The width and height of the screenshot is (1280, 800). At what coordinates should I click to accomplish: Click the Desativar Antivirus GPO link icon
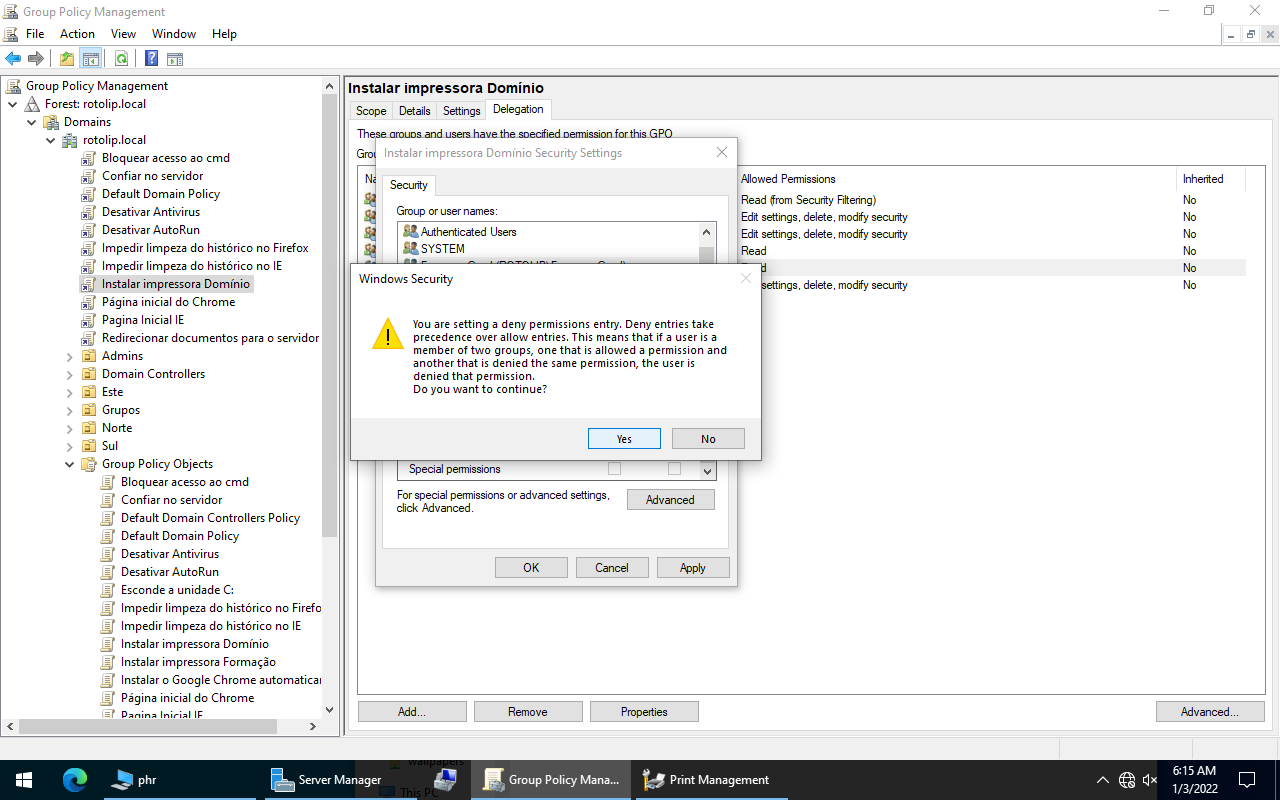(89, 212)
